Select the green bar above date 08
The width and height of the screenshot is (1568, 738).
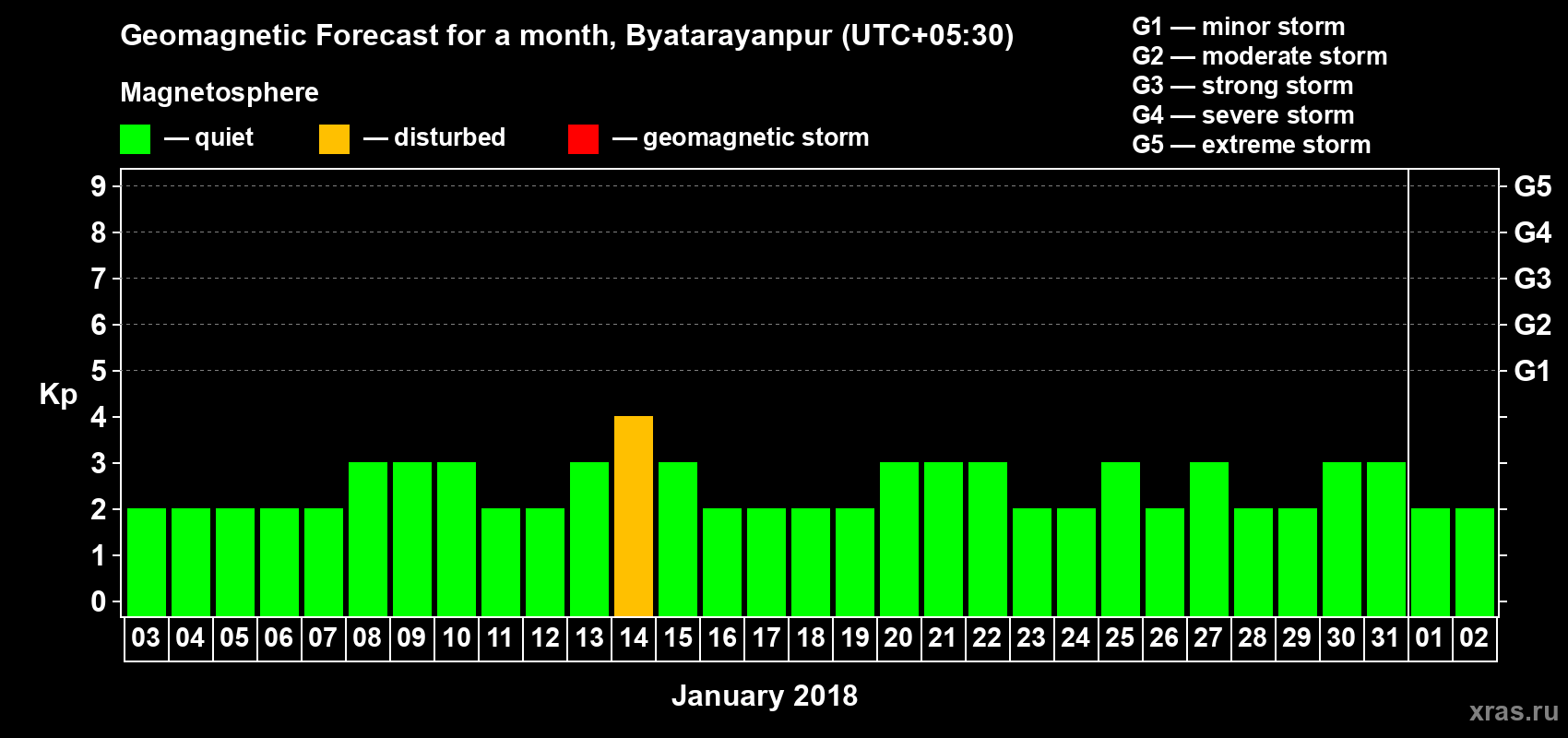[x=368, y=539]
